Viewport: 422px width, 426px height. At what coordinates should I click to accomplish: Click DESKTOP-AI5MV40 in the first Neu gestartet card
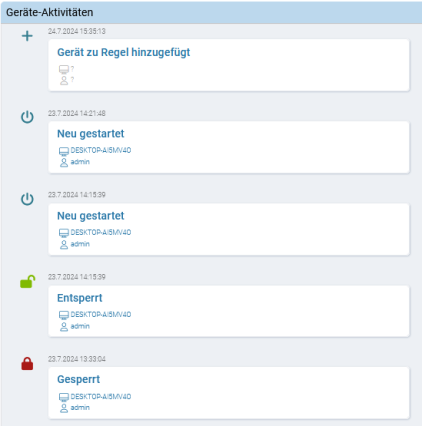[101, 150]
